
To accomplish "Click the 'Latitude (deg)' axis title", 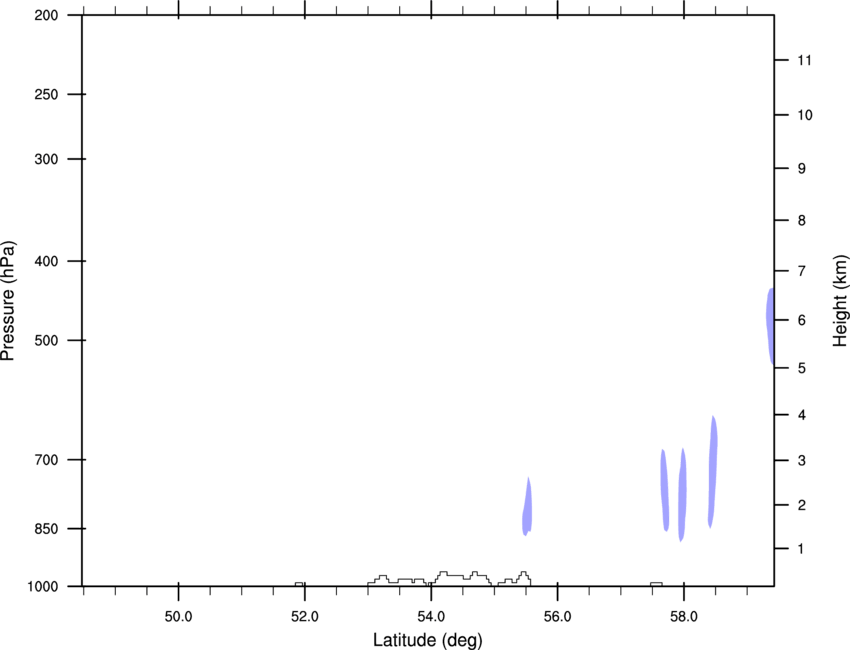I will [x=428, y=640].
